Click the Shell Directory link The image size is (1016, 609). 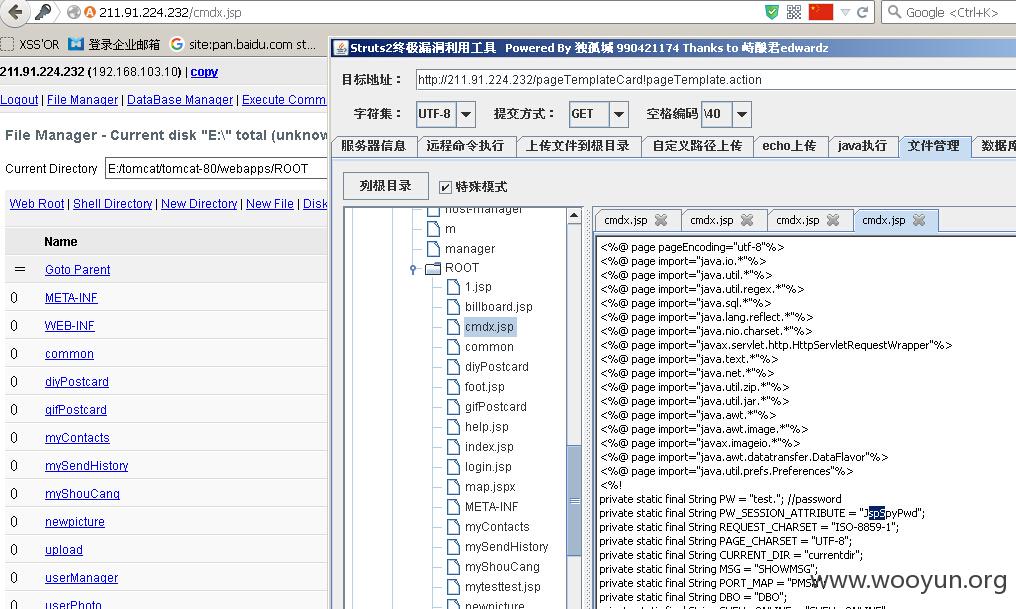tap(113, 203)
